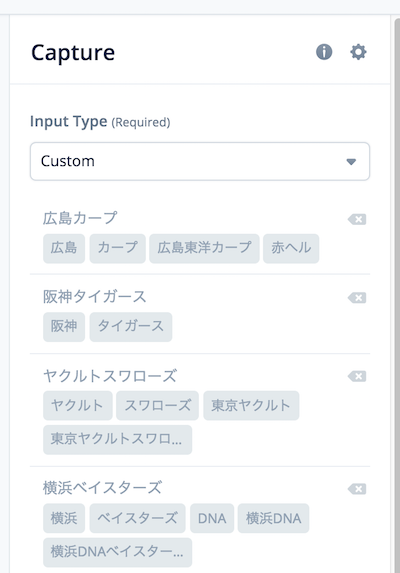Select the 横浜 synonym tag

click(64, 518)
